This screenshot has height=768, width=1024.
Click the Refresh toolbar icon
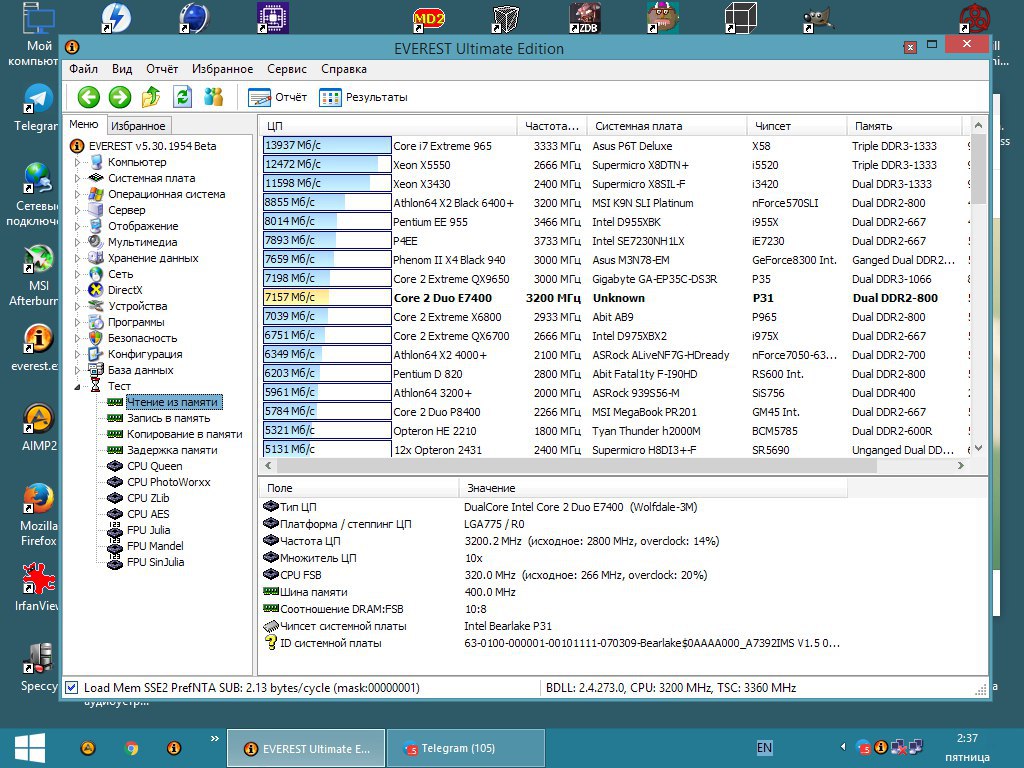point(182,97)
